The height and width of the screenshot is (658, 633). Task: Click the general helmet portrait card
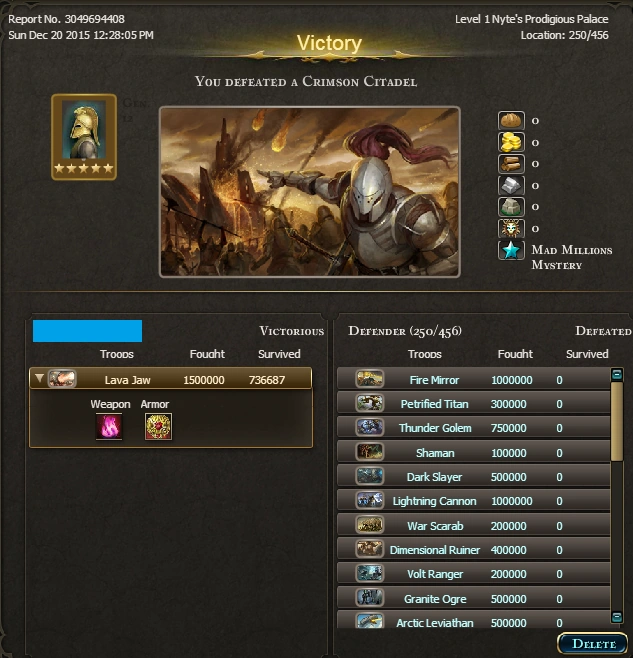pyautogui.click(x=84, y=137)
